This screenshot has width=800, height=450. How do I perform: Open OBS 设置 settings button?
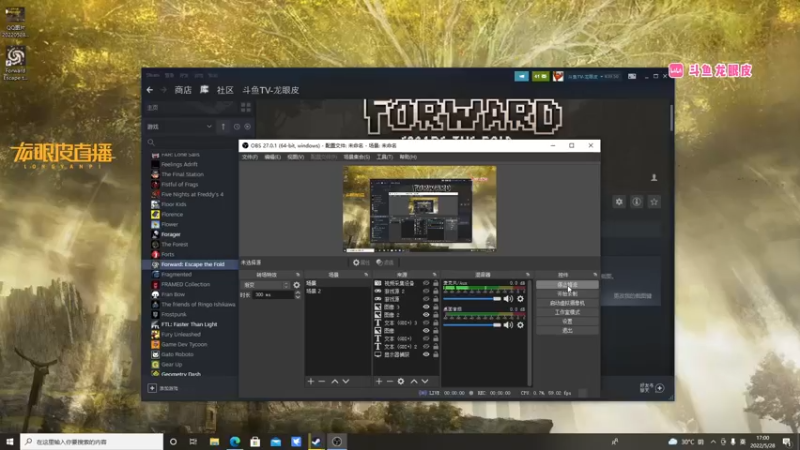pyautogui.click(x=567, y=321)
